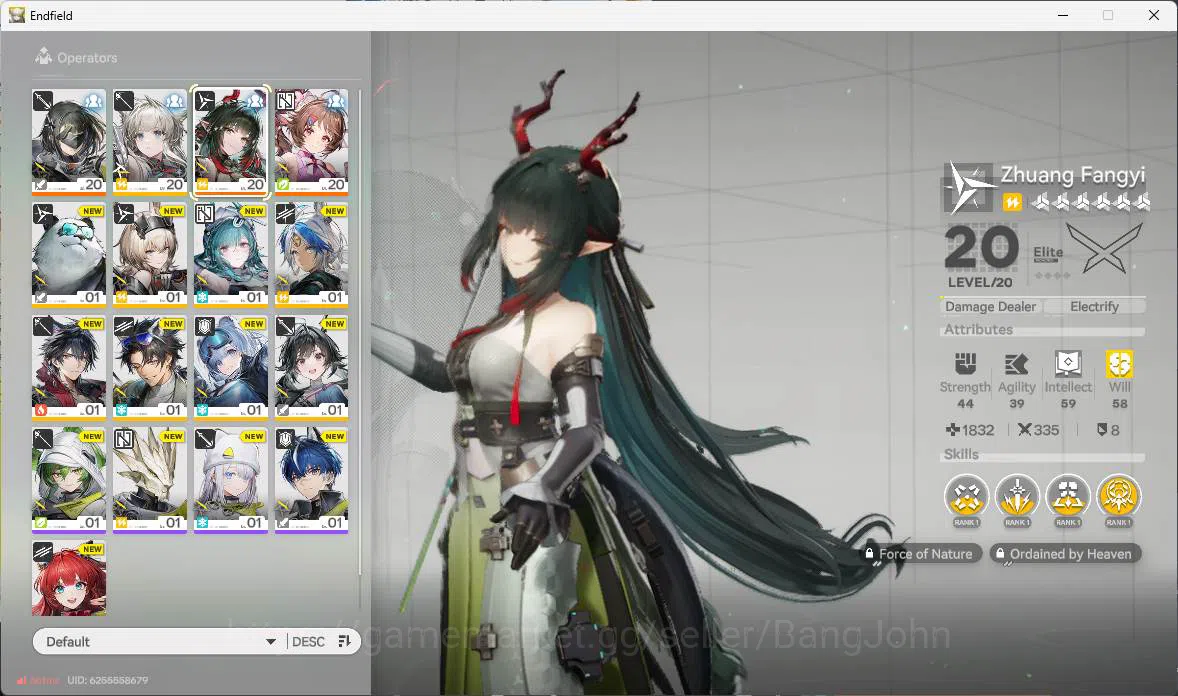The height and width of the screenshot is (696, 1178).
Task: Click the Endfield app icon in title bar
Action: pos(17,15)
